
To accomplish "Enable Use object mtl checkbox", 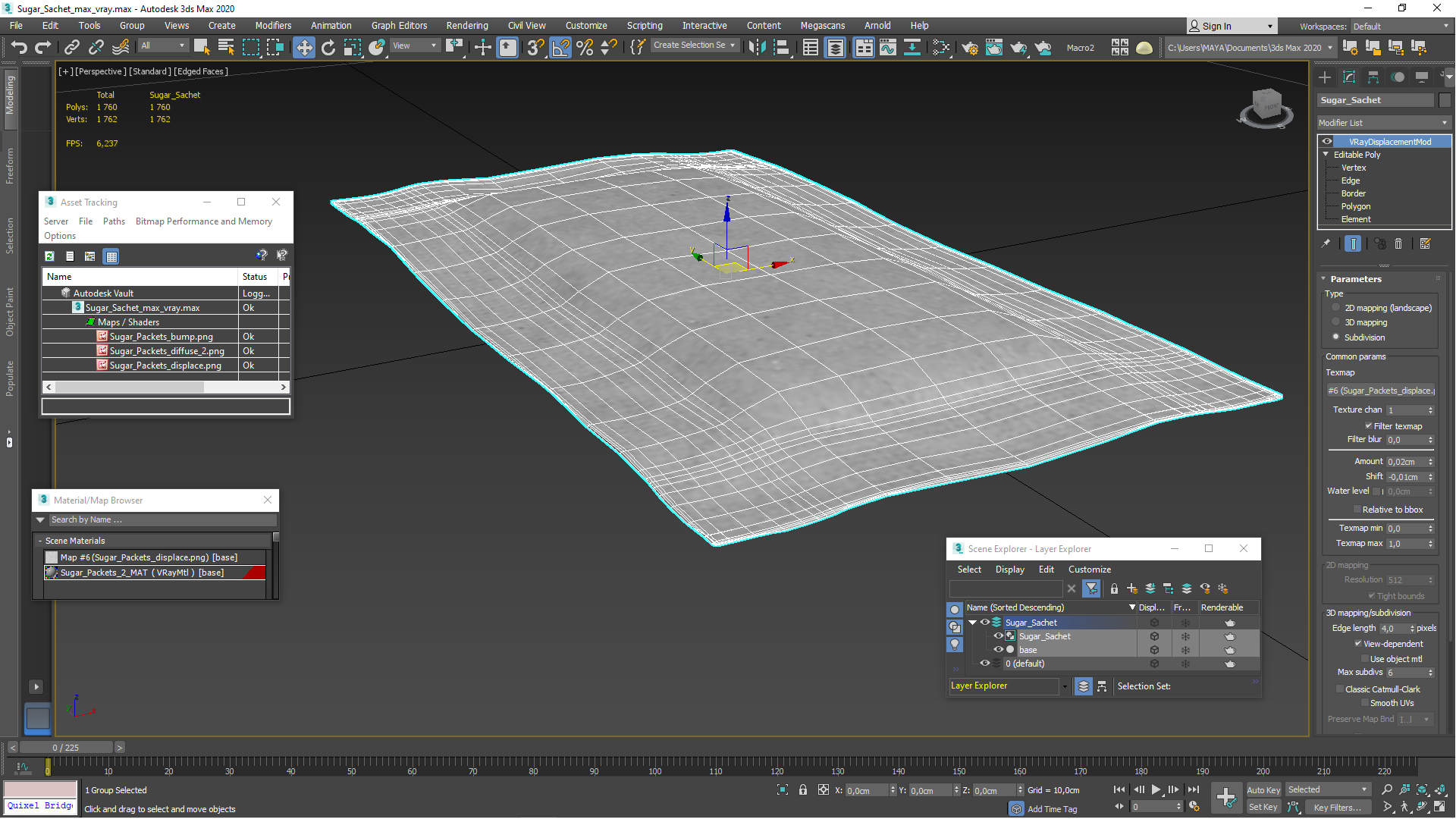I will coord(1365,659).
